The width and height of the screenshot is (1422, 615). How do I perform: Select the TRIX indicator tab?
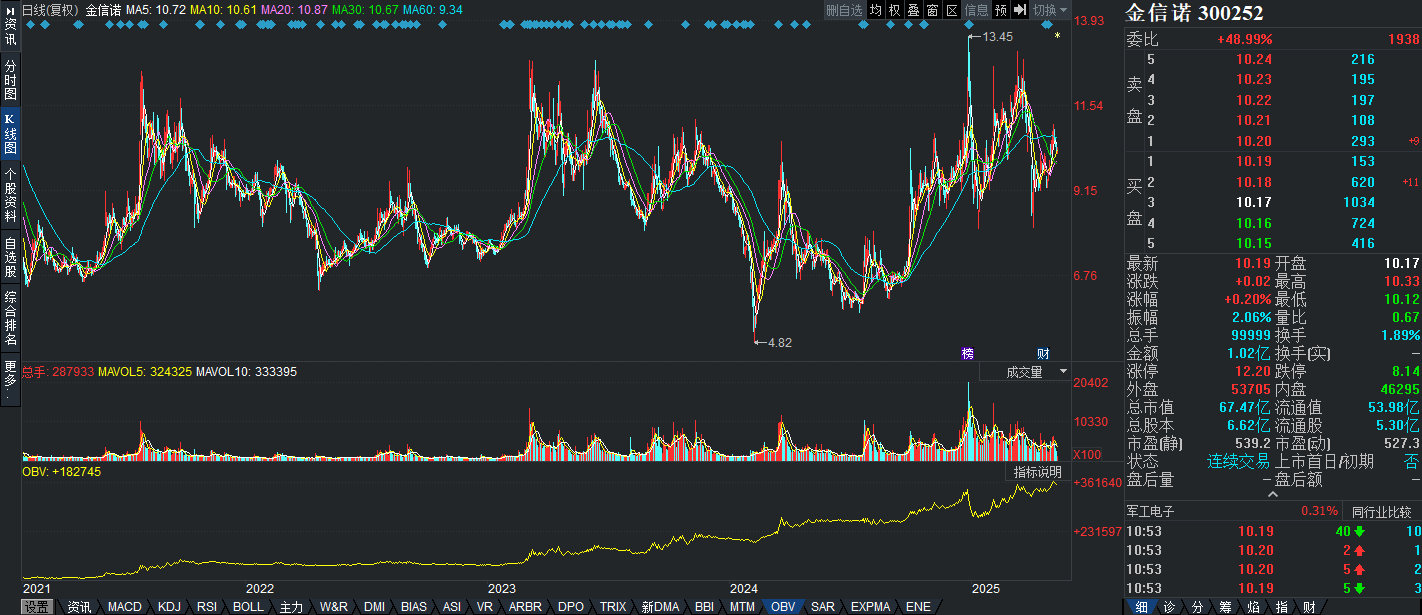pos(613,607)
